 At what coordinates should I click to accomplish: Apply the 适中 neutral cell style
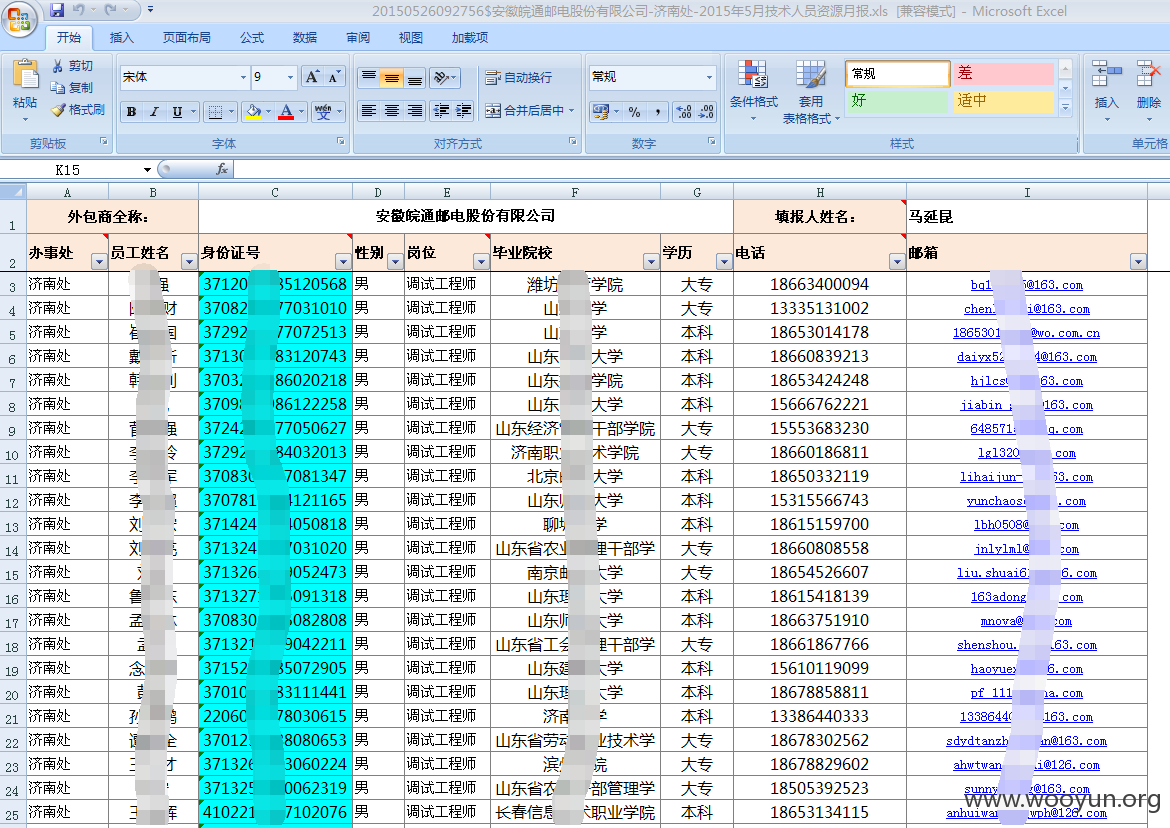[x=1004, y=100]
